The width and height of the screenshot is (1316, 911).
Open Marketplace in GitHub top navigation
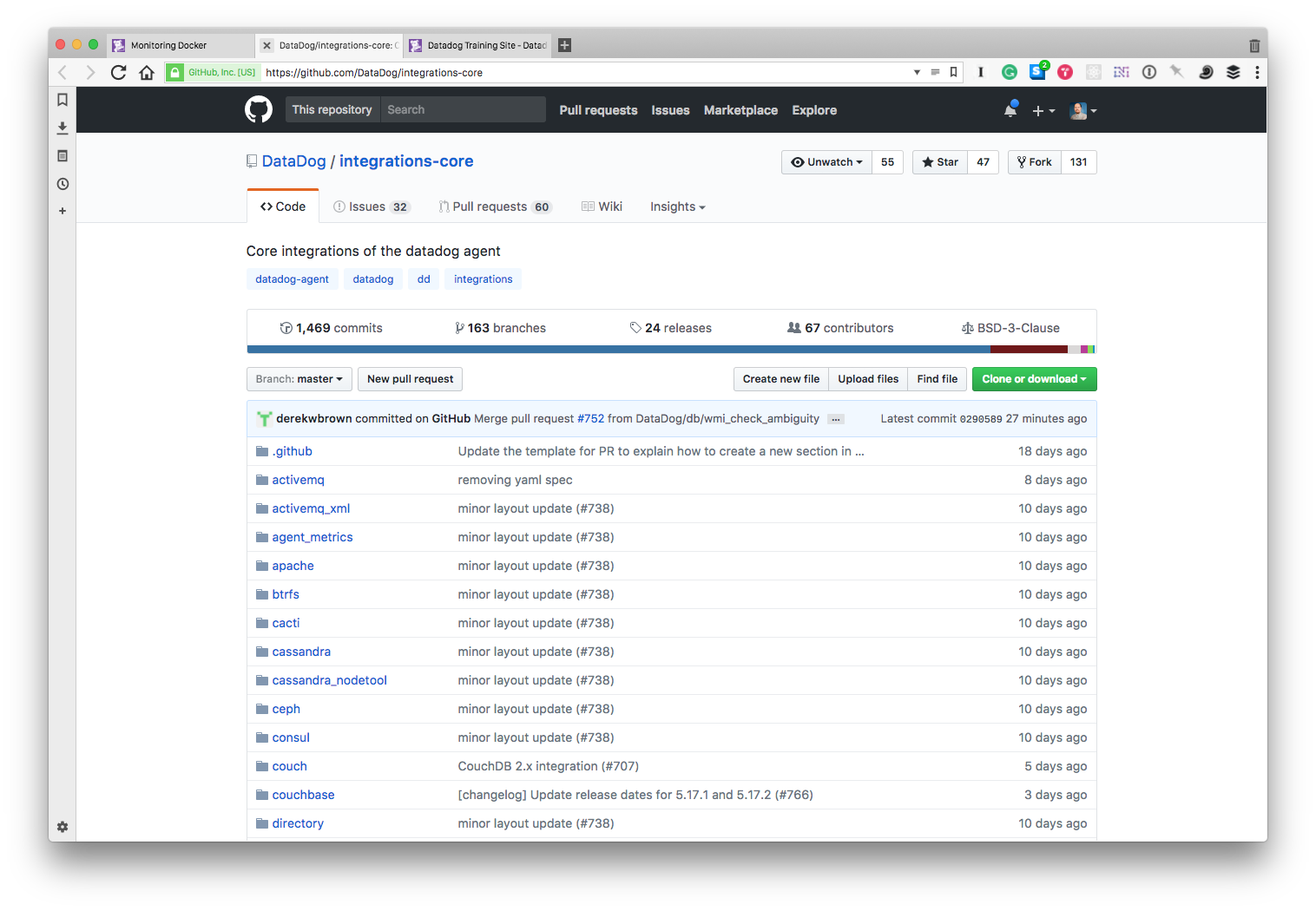[x=740, y=110]
